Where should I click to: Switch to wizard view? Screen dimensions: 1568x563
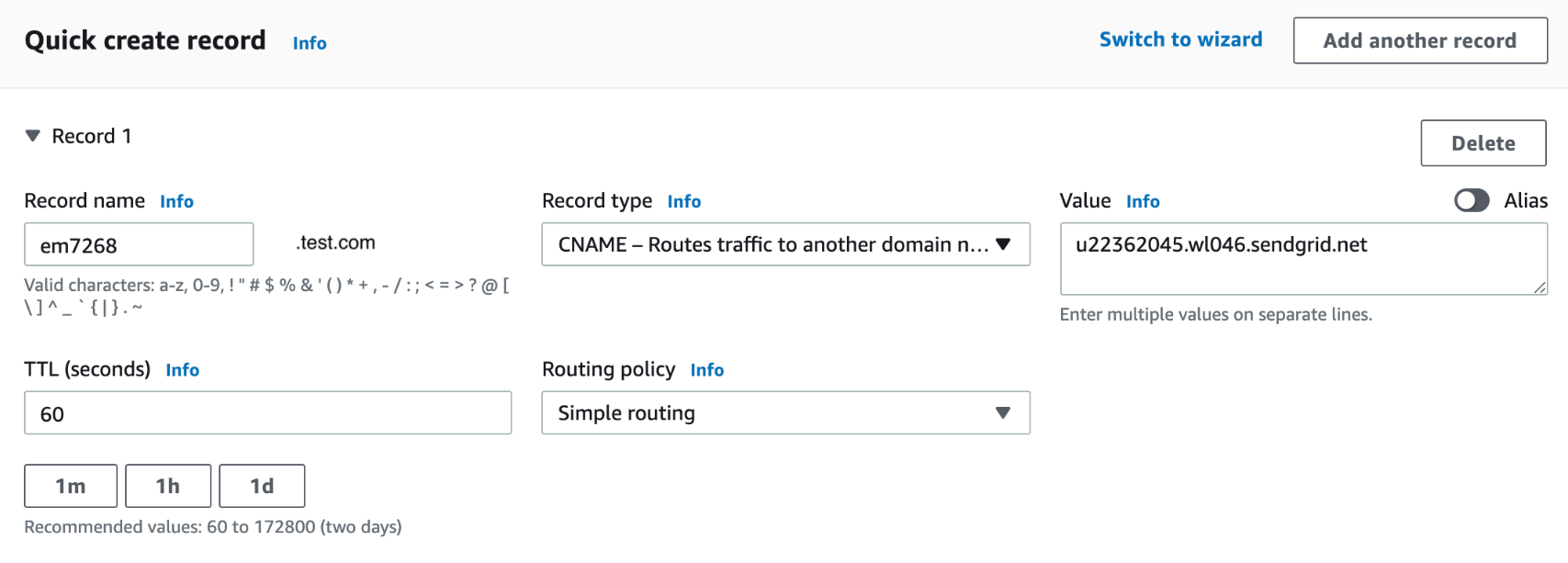(1180, 39)
